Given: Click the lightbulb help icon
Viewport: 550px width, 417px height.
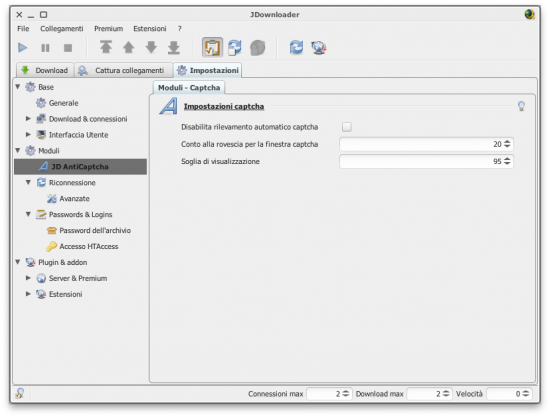Looking at the screenshot, I should tap(521, 106).
